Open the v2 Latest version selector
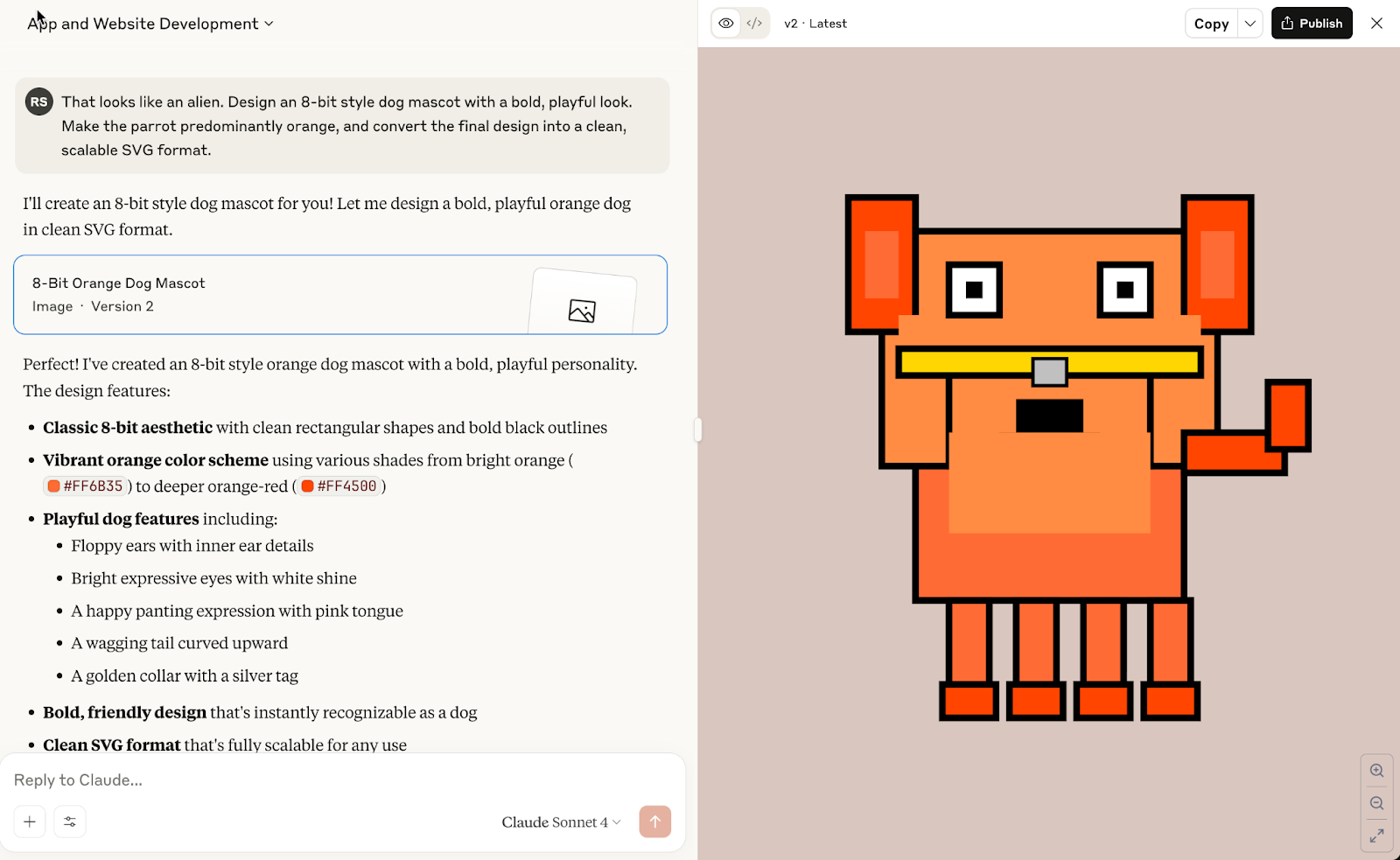This screenshot has width=1400, height=860. click(x=815, y=24)
